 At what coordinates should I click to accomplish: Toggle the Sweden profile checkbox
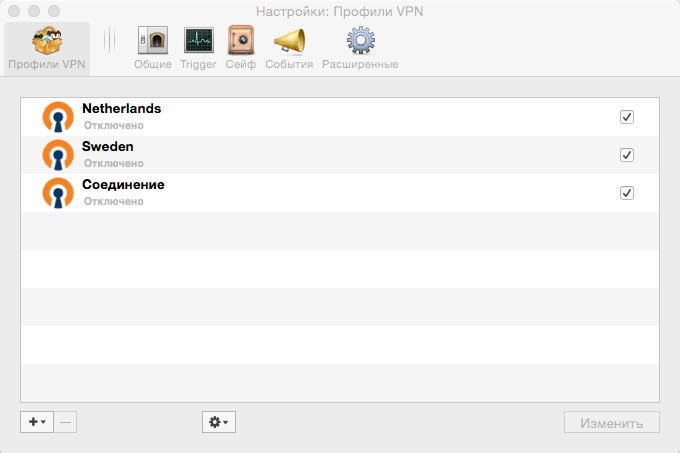(x=627, y=155)
